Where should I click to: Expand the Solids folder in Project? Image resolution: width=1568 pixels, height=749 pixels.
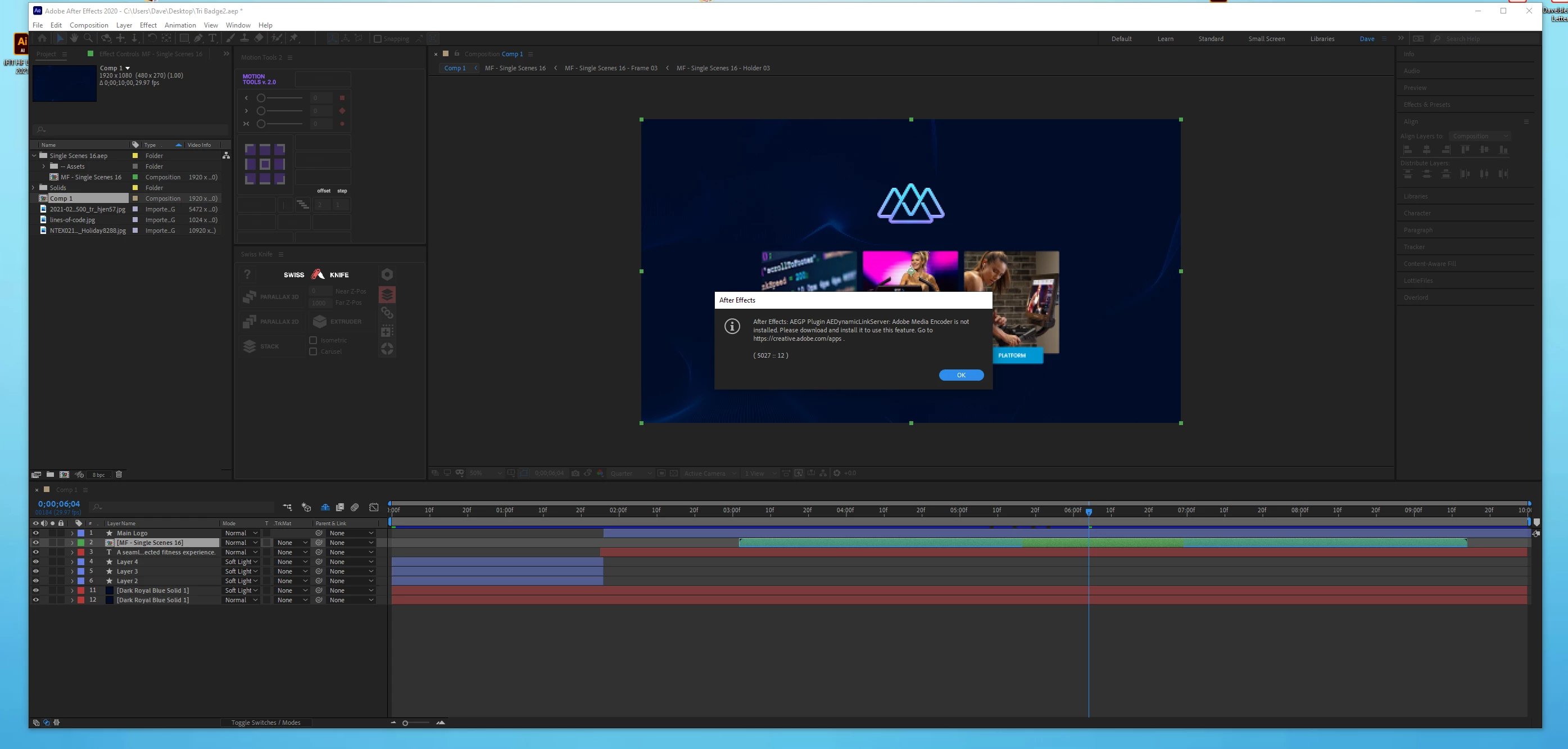34,188
